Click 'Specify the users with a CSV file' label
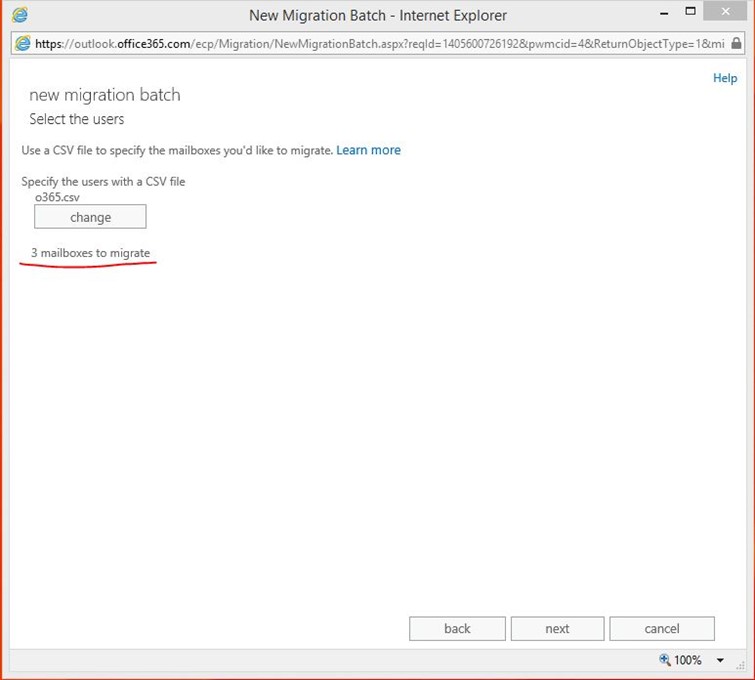Image resolution: width=755 pixels, height=680 pixels. [103, 182]
